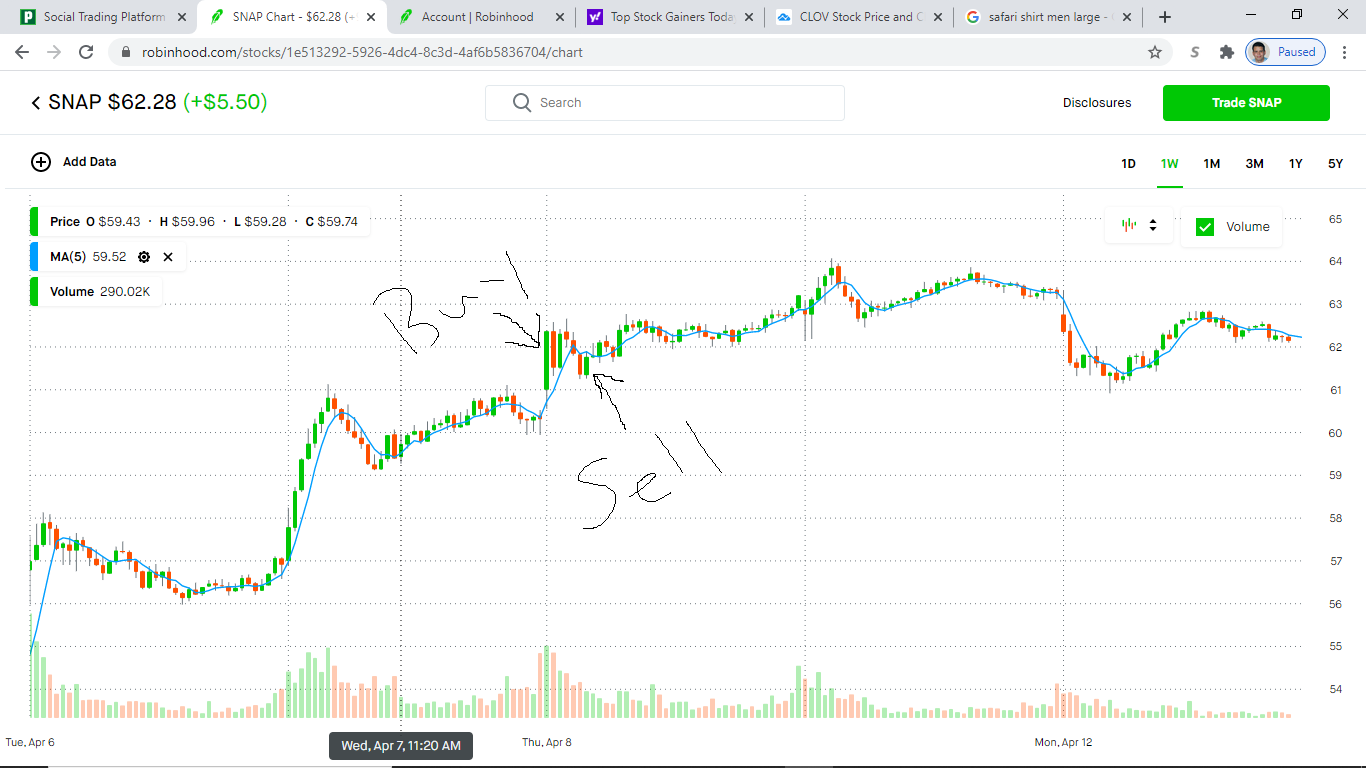Click the green Price legend color bar
Image resolution: width=1366 pixels, height=768 pixels.
[33, 222]
